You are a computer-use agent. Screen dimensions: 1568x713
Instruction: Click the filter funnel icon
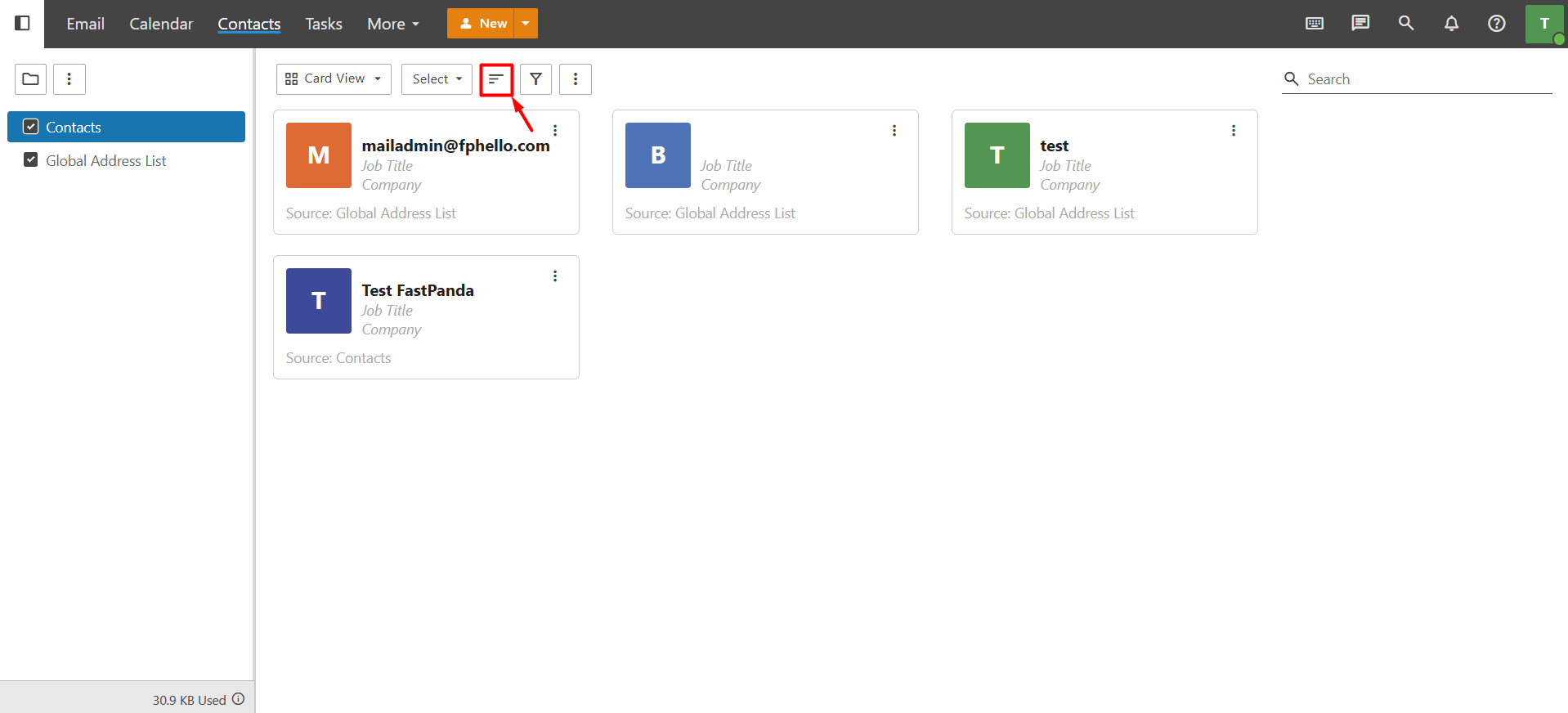[x=535, y=79]
